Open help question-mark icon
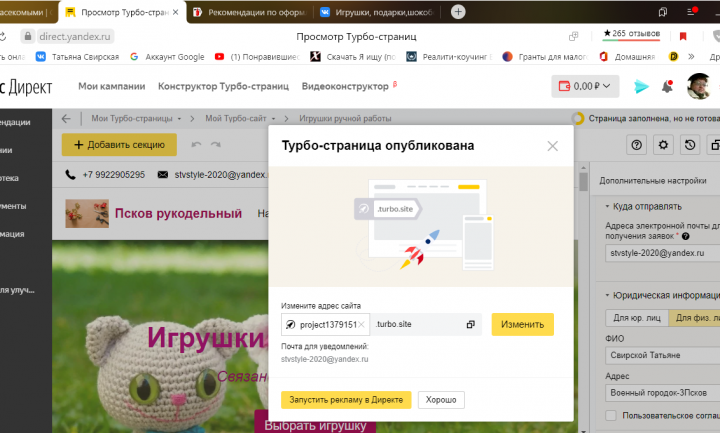 [x=636, y=145]
